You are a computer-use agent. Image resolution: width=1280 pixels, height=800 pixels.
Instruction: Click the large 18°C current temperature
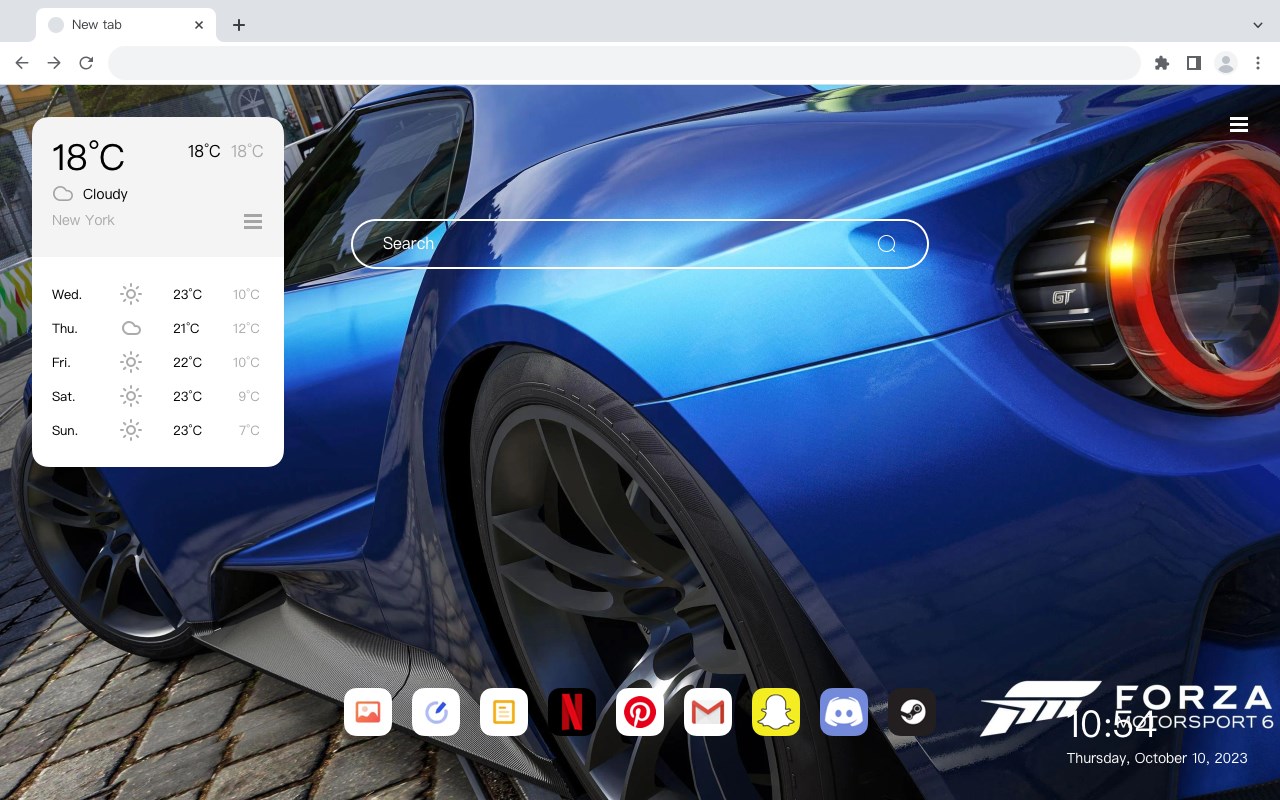(88, 157)
